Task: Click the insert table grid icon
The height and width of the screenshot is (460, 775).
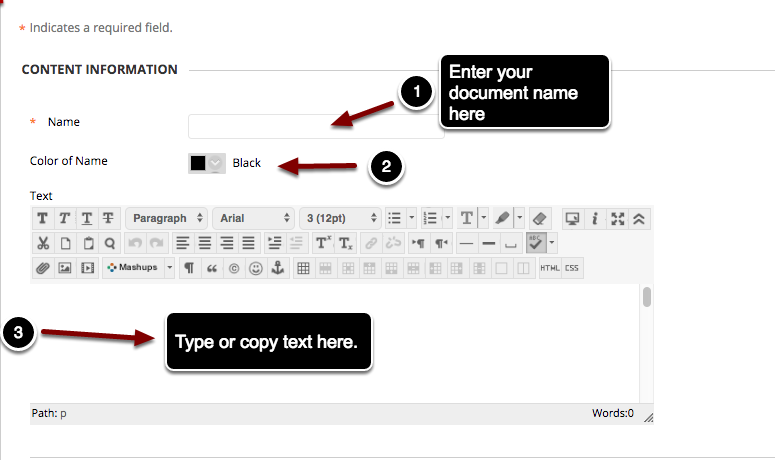Action: [x=303, y=268]
